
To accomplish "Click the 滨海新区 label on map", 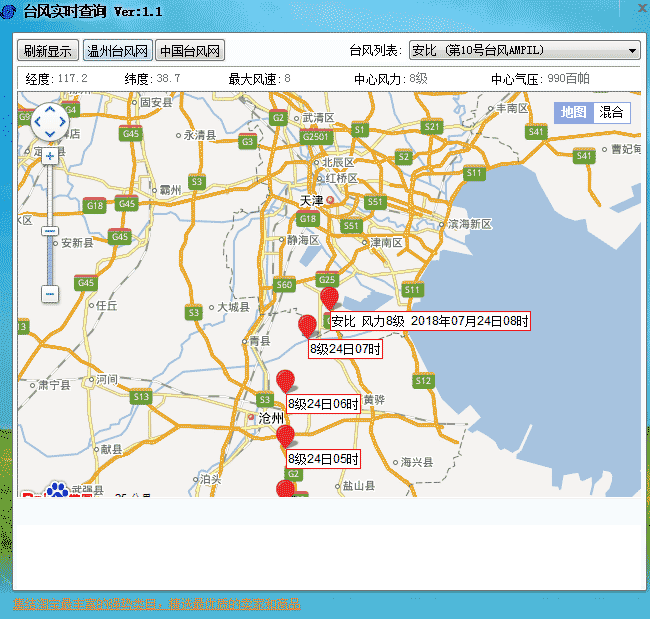I will [470, 224].
